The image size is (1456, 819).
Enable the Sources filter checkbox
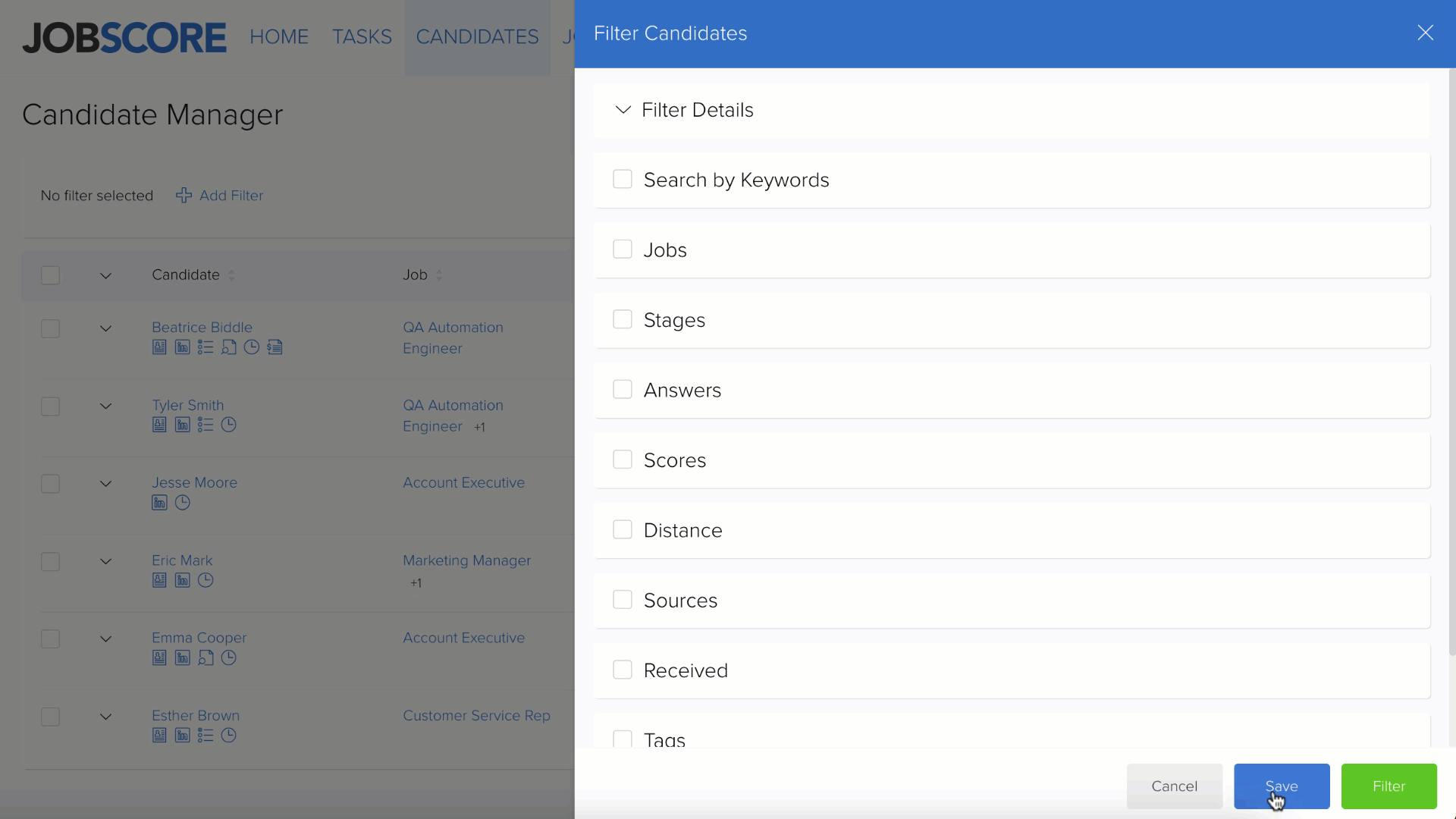[x=623, y=600]
